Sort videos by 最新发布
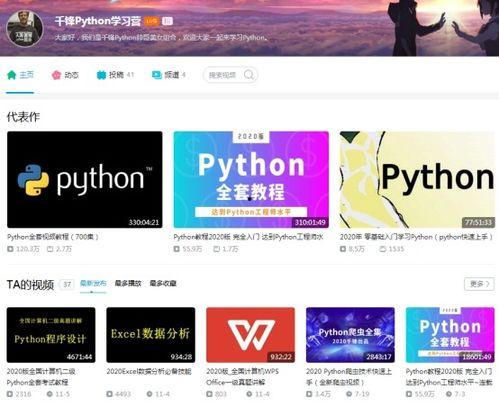The image size is (499, 407). (x=93, y=283)
